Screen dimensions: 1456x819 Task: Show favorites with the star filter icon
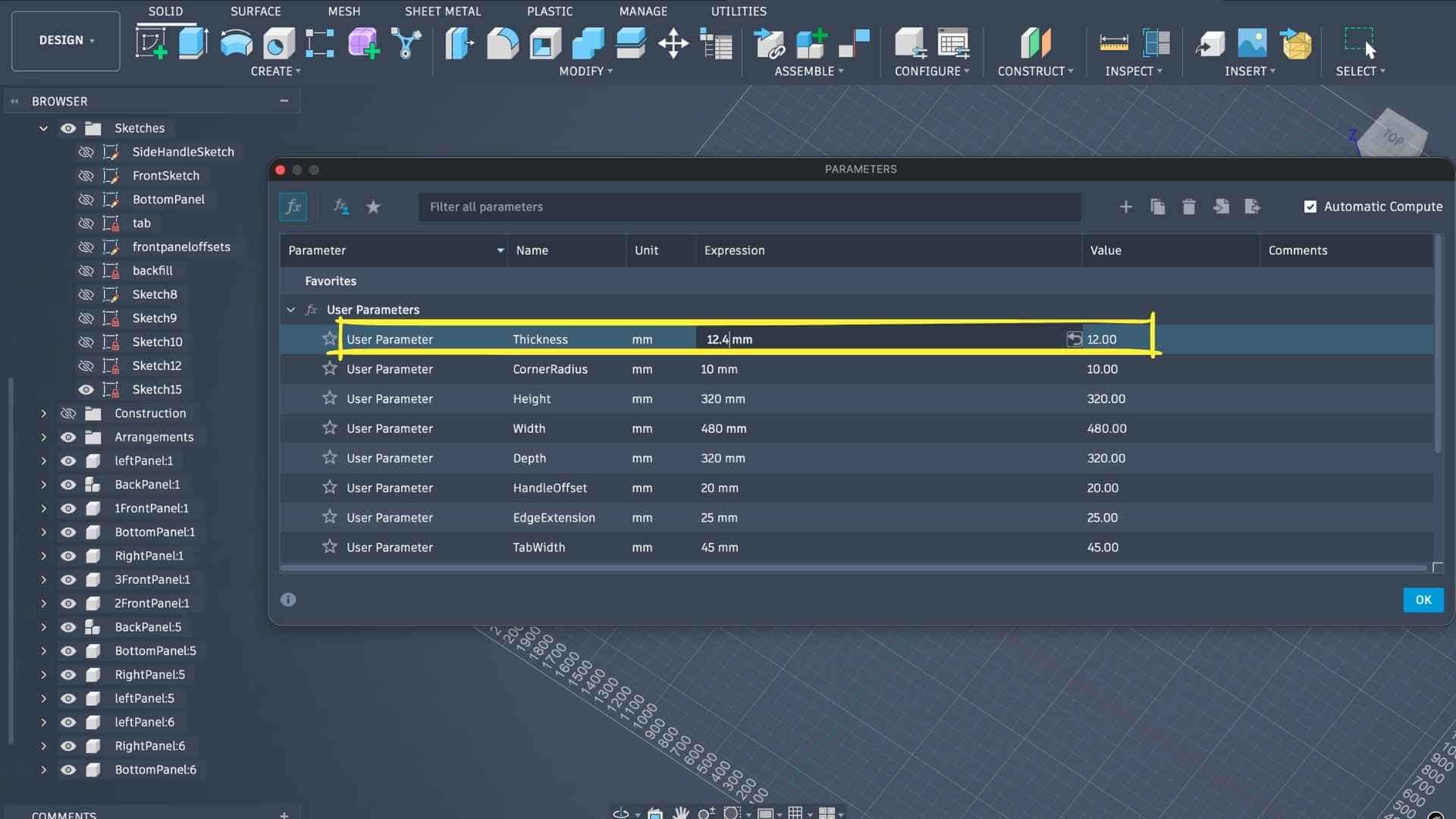(373, 206)
